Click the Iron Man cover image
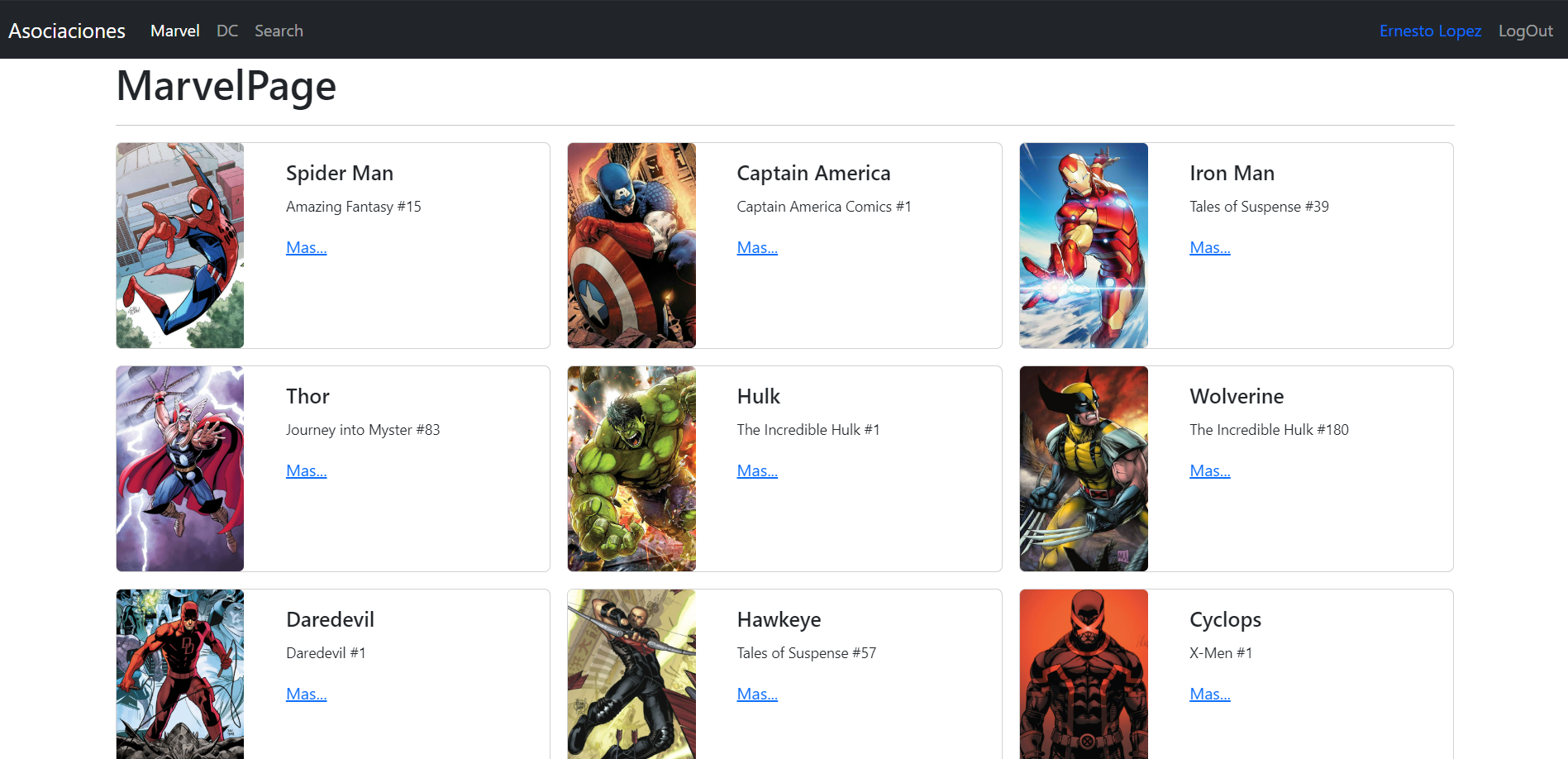 click(x=1084, y=246)
